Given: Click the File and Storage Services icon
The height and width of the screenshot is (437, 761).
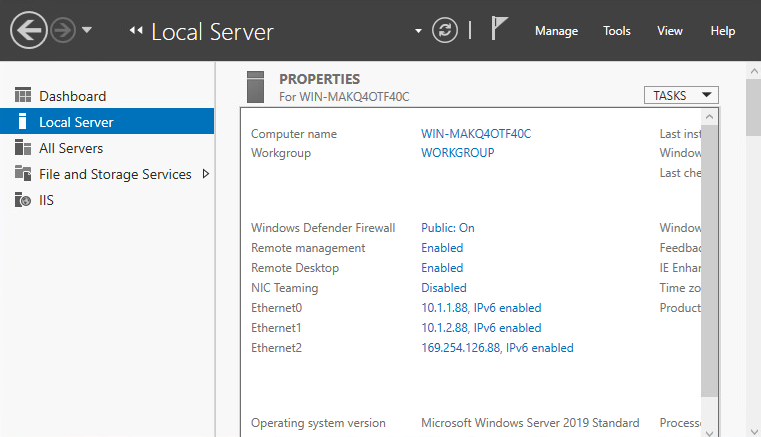Looking at the screenshot, I should pyautogui.click(x=23, y=174).
